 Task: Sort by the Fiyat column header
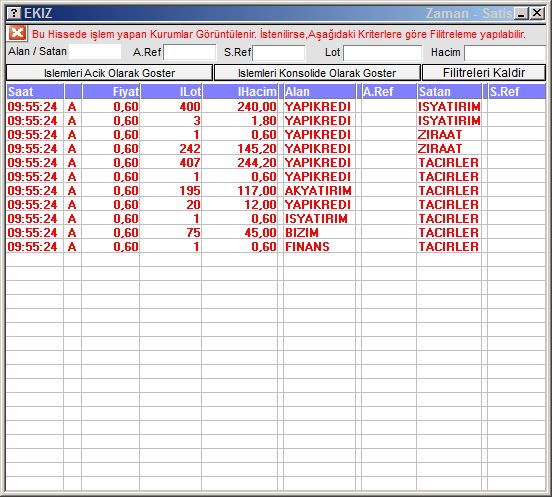111,92
